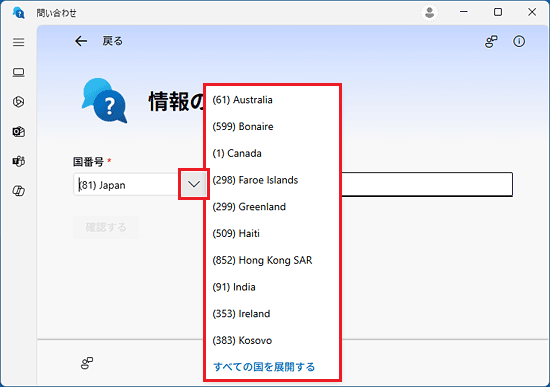
Task: Select (298) Faroe Islands from the list
Action: [x=273, y=180]
